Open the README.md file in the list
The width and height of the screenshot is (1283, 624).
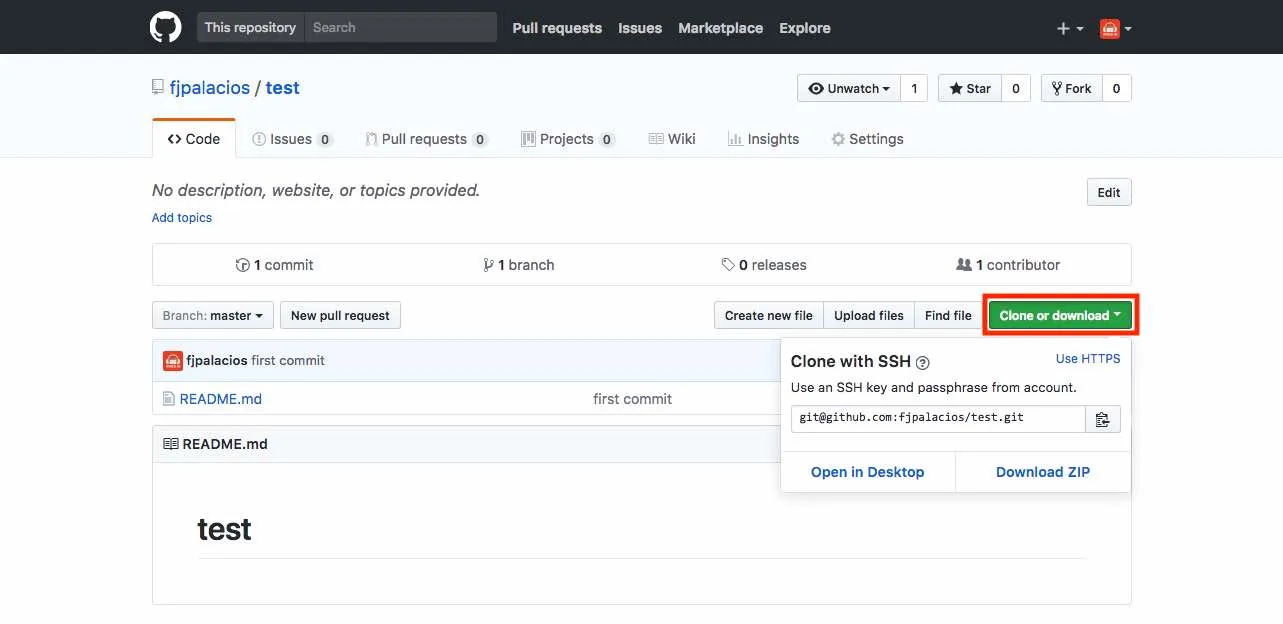(221, 398)
